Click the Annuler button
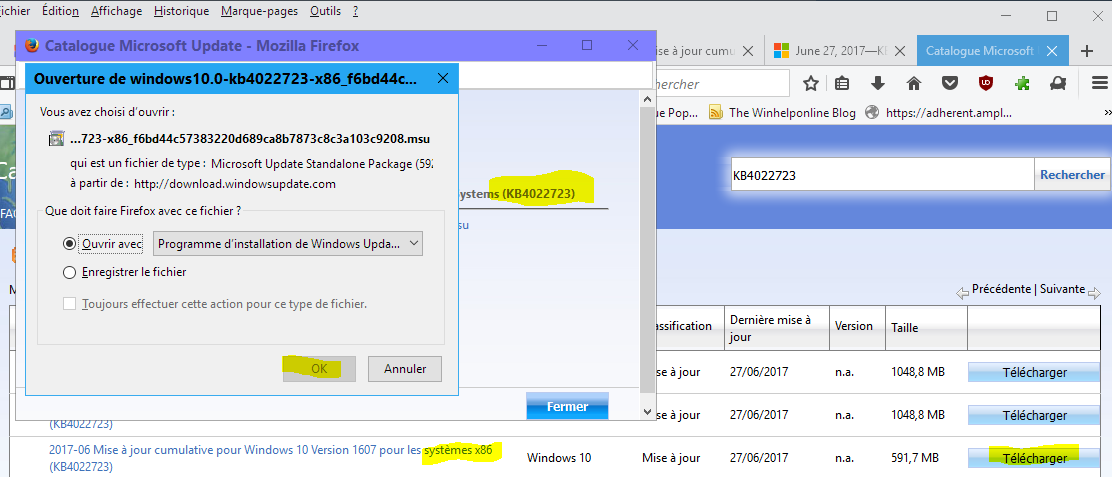This screenshot has width=1112, height=477. (405, 369)
